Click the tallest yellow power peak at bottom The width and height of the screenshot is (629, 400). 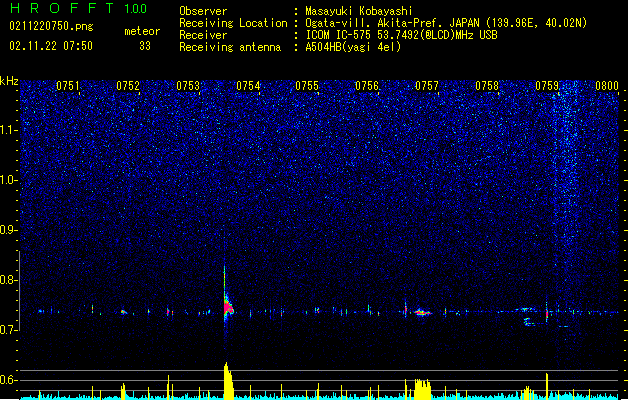point(228,380)
